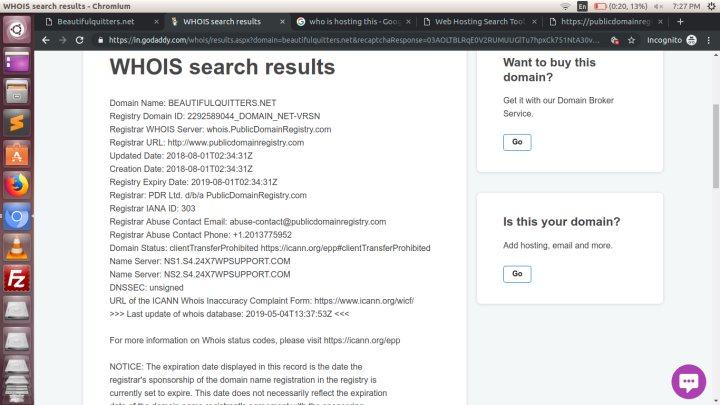Click Go under Is this your domain
This screenshot has height=405, width=720.
tap(517, 274)
